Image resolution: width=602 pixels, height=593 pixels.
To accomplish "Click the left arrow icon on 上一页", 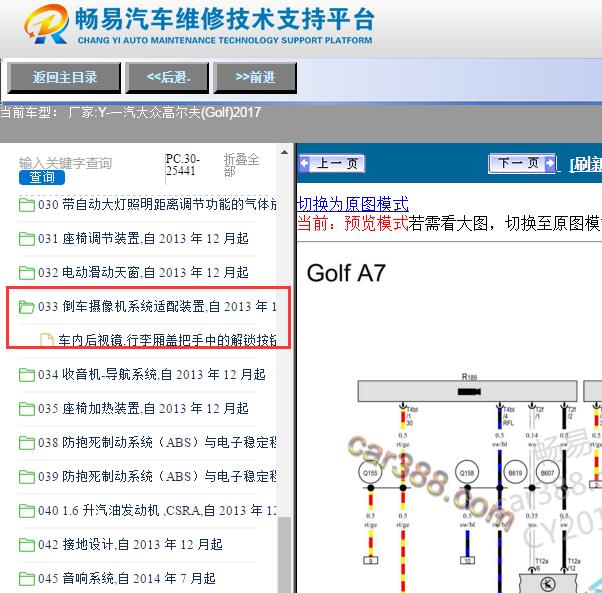I will (304, 164).
